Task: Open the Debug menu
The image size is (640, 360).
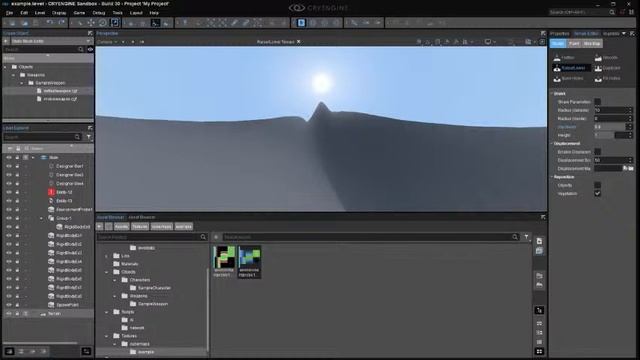Action: (99, 13)
